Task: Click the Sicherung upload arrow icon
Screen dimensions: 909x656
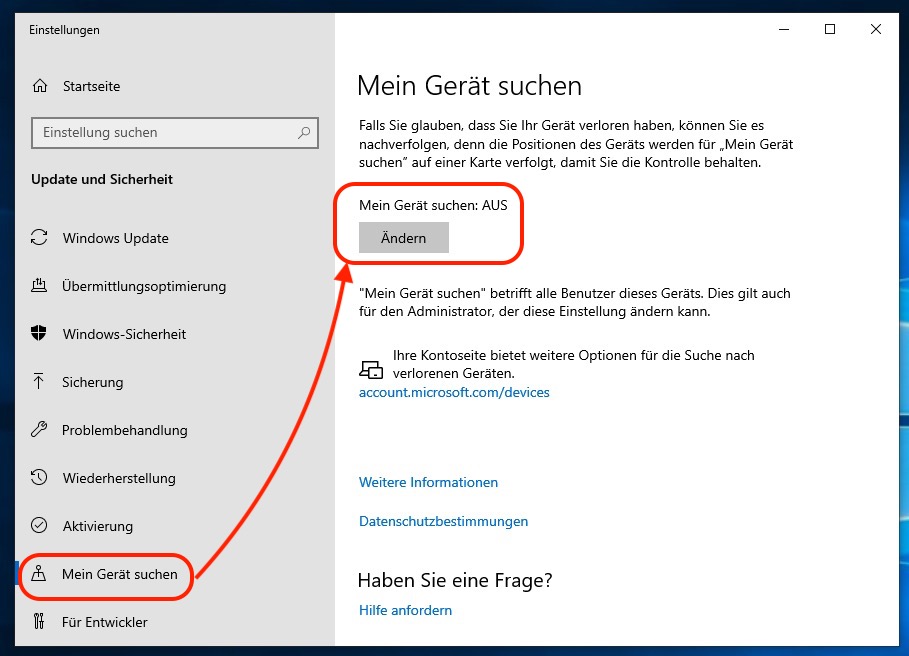Action: [39, 381]
